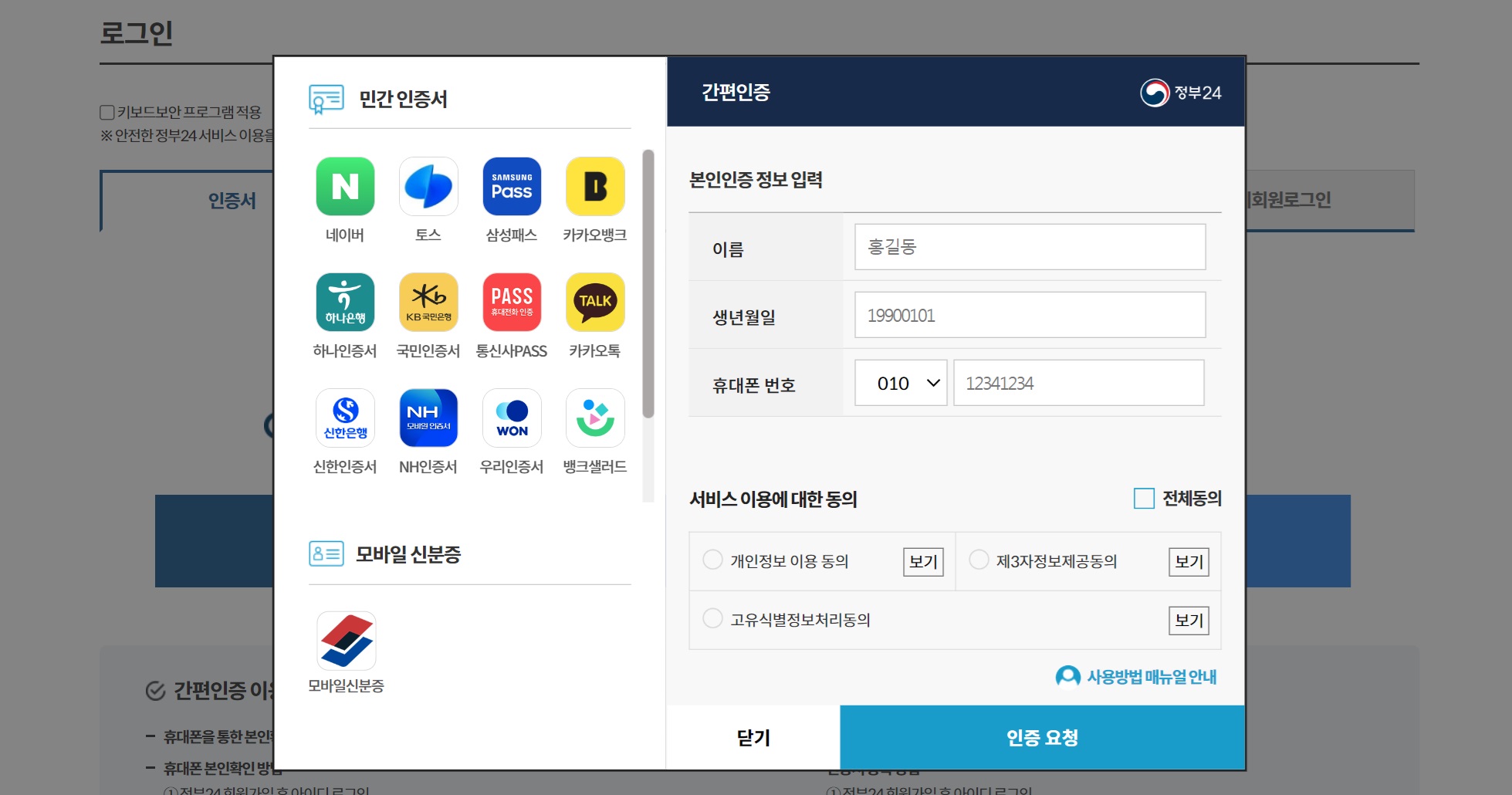Viewport: 1512px width, 795px height.
Task: Click the 민간 인증서 certificate heading icon
Action: tap(326, 100)
